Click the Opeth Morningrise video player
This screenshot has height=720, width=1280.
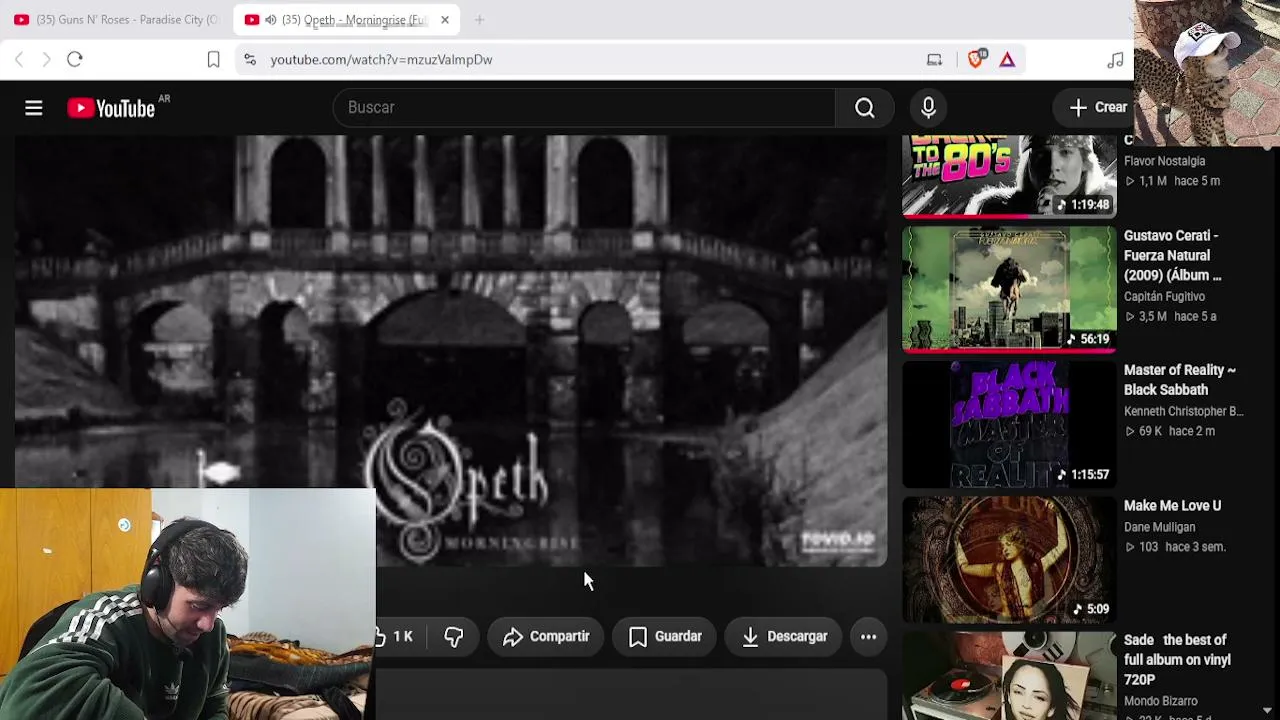(451, 351)
